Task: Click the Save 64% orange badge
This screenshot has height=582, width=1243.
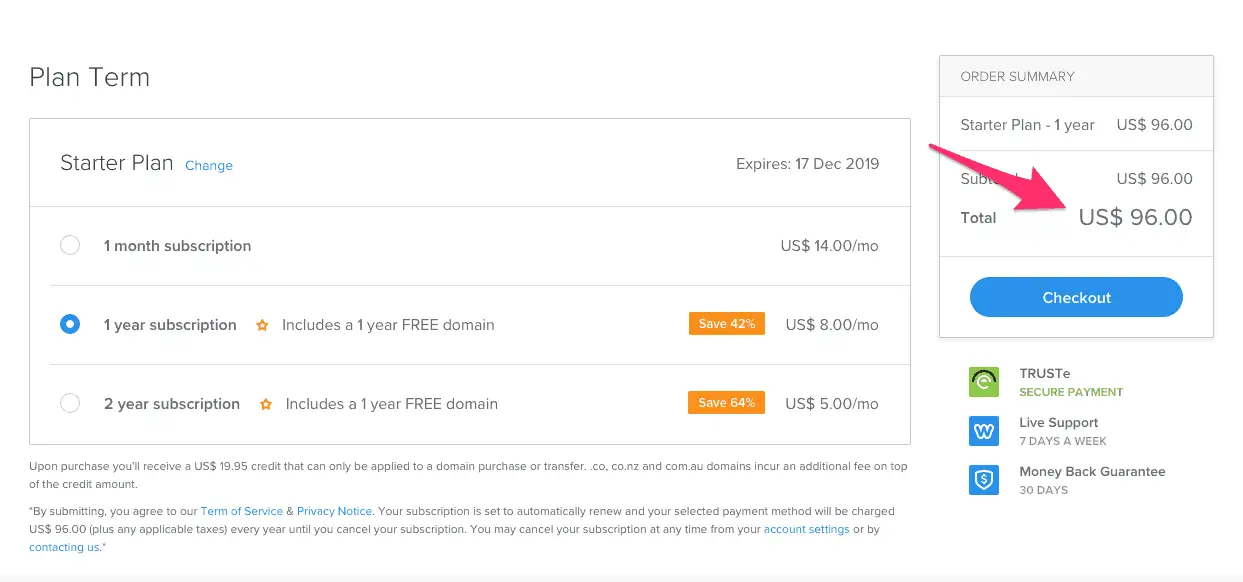Action: pyautogui.click(x=727, y=403)
